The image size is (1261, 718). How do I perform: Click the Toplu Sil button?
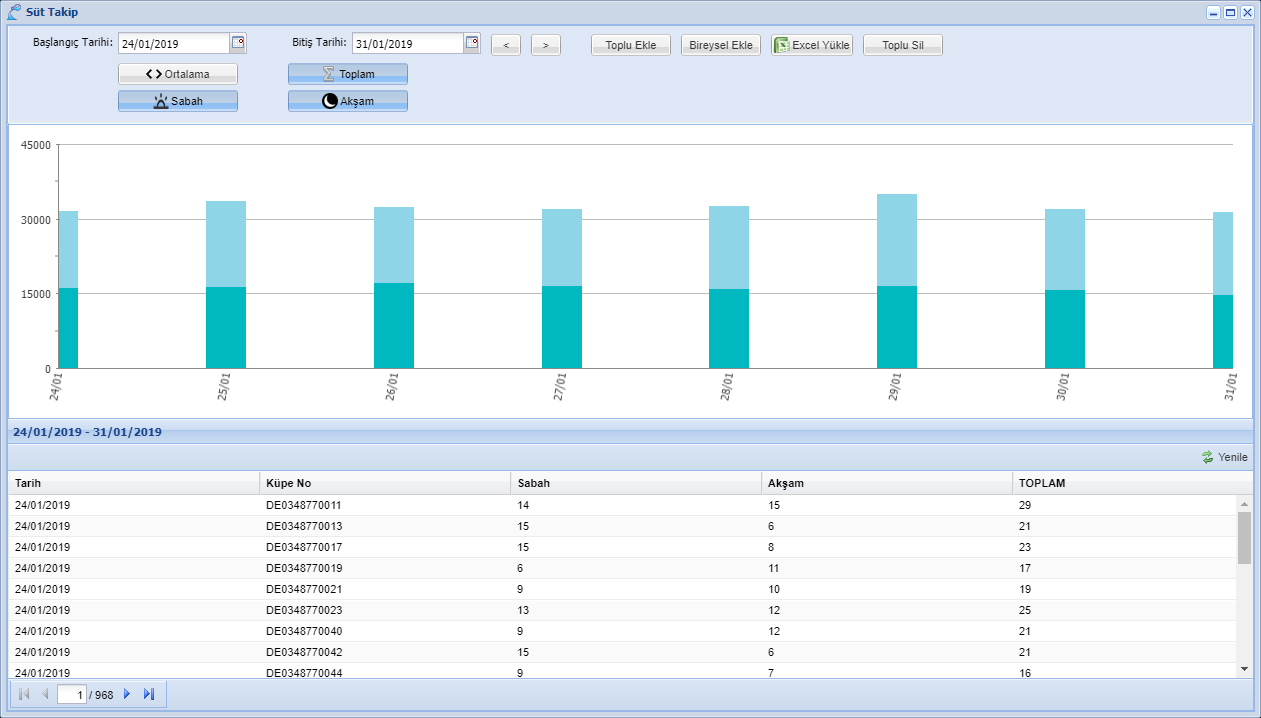click(x=903, y=45)
